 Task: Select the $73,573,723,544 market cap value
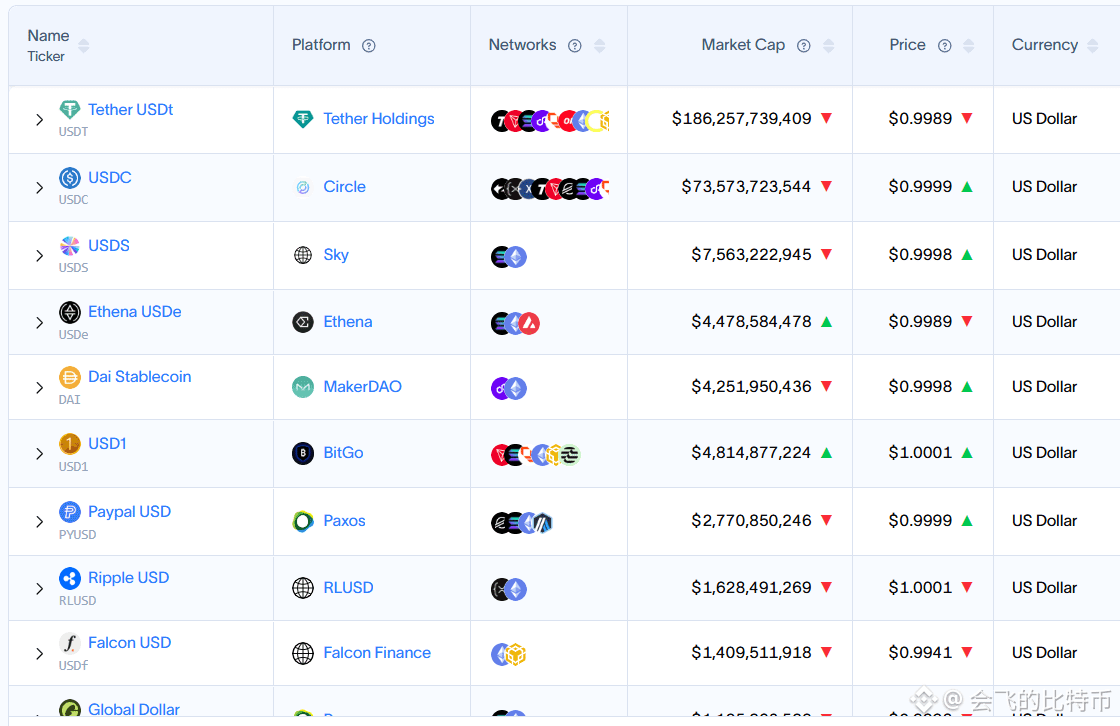(746, 187)
